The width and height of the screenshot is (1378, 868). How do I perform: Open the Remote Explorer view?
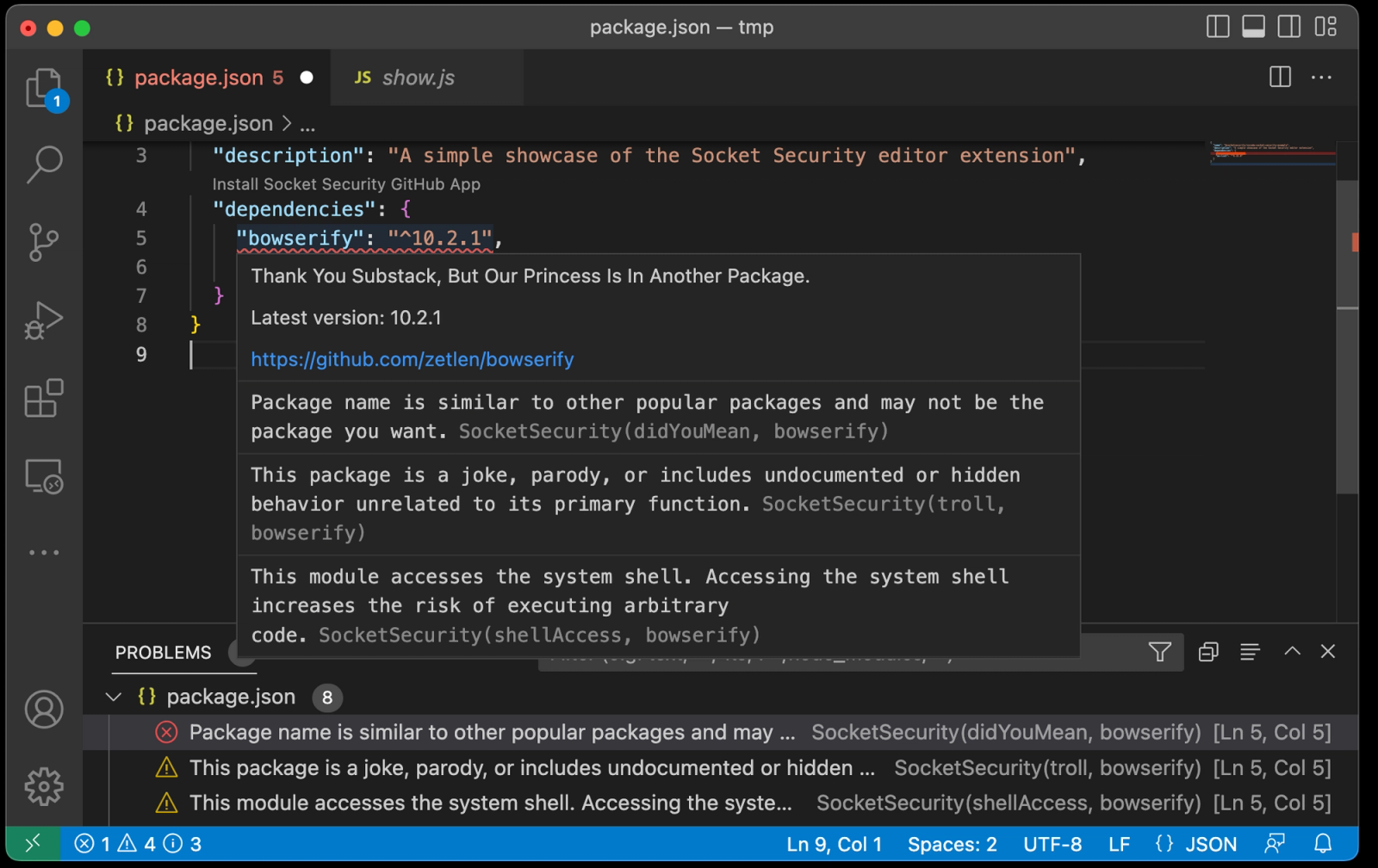click(x=43, y=476)
